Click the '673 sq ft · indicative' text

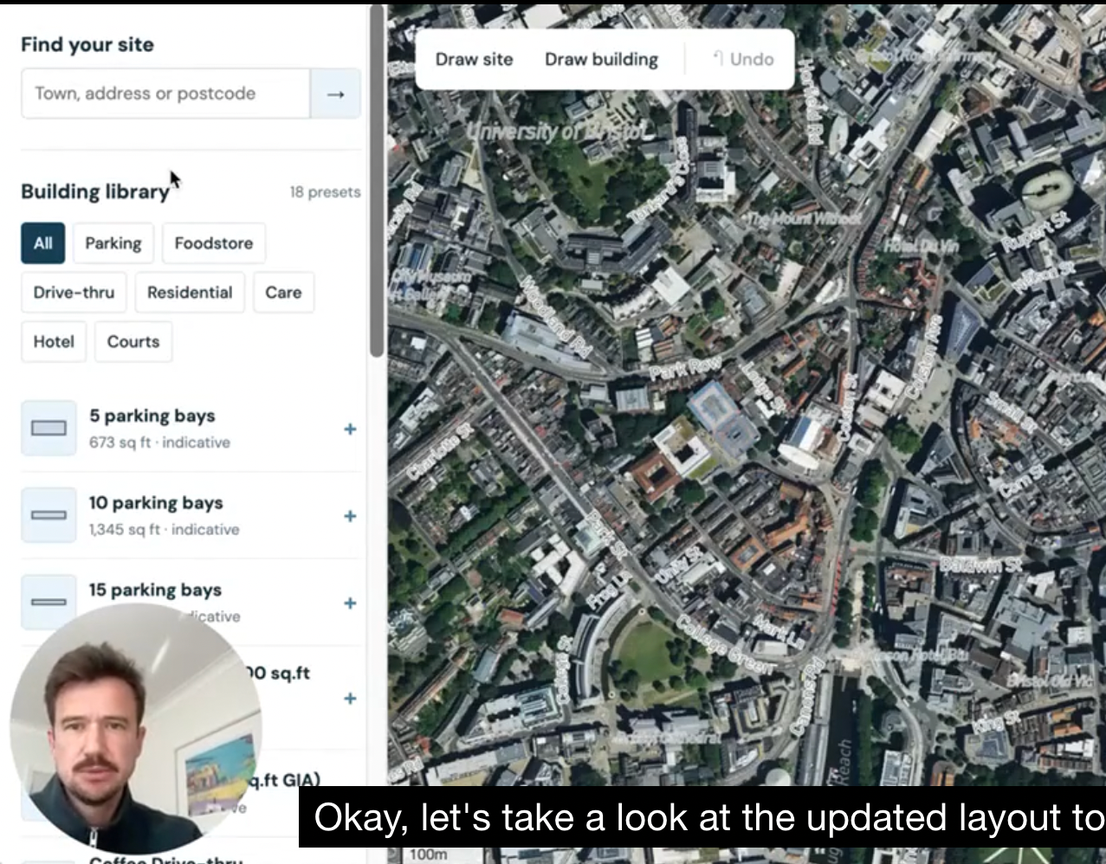click(x=160, y=443)
